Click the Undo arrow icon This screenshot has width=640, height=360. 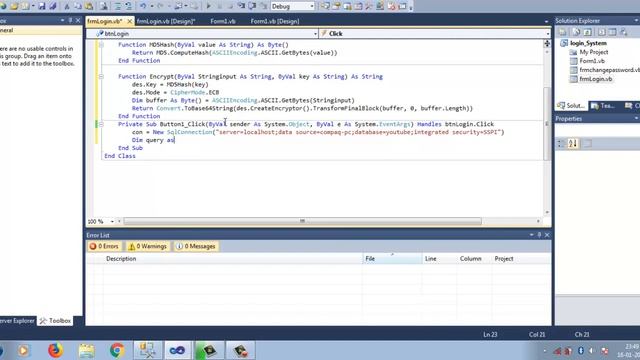(143, 6)
